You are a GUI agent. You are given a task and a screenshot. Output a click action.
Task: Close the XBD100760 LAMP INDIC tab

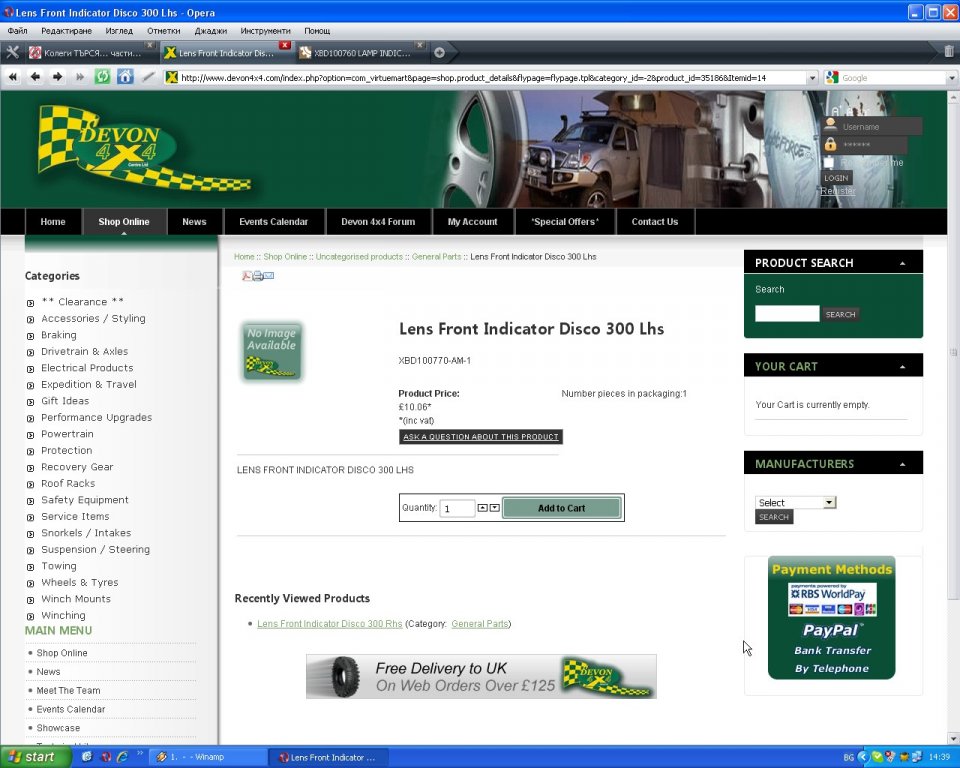pos(419,45)
